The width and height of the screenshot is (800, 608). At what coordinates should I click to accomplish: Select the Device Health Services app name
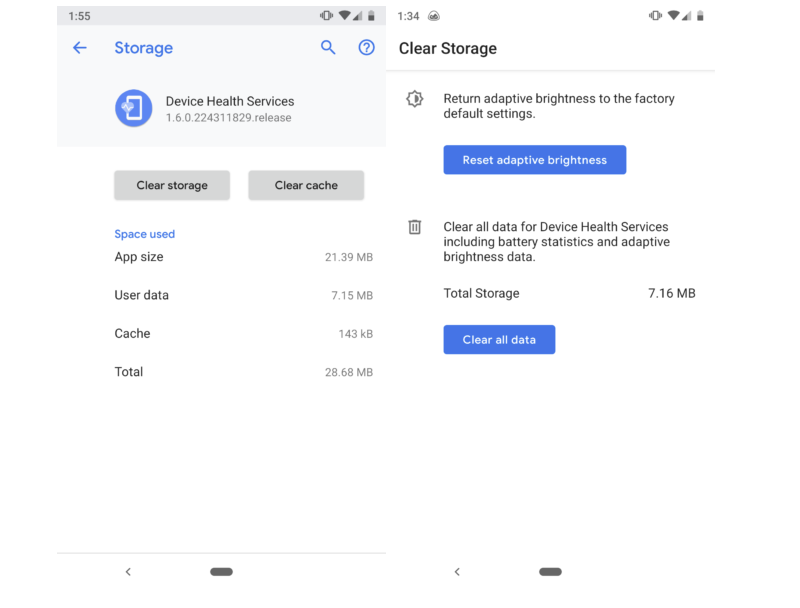click(x=230, y=101)
